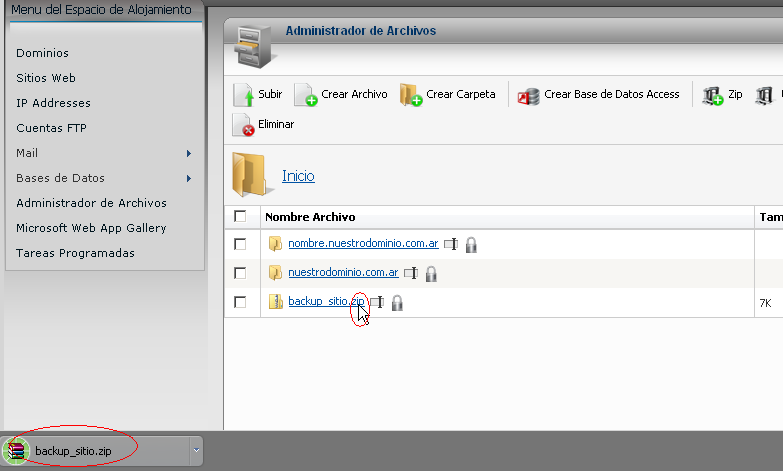Click folder icon of nuestrodominio.com.ar row
This screenshot has width=783, height=471.
click(275, 273)
